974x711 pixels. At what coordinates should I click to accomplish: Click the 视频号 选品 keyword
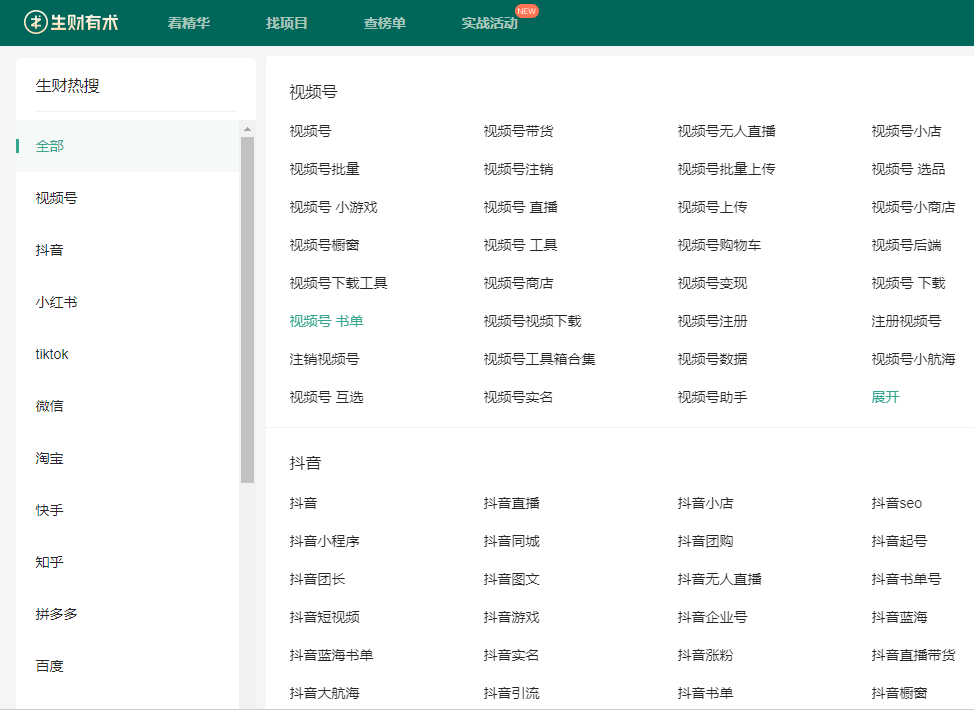tap(908, 169)
